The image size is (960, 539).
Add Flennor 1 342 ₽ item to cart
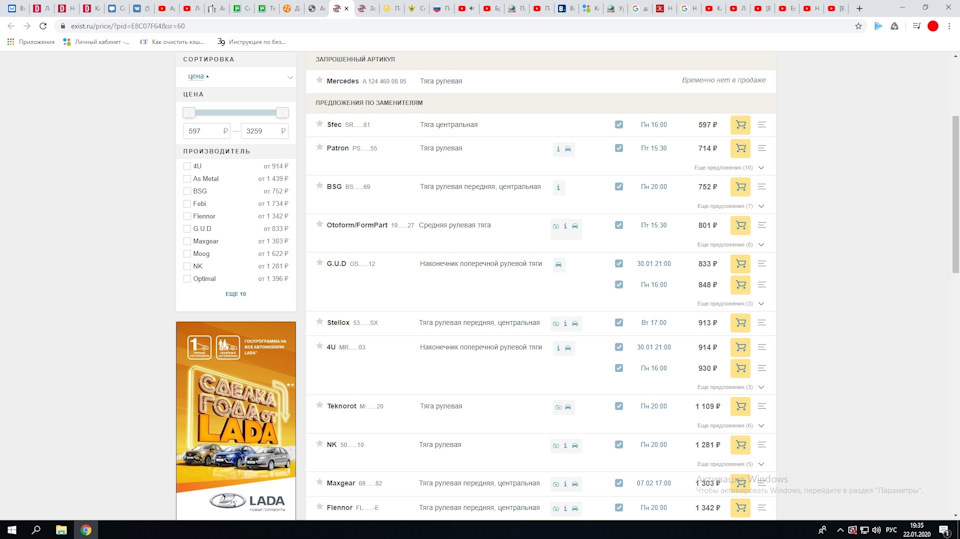[740, 508]
